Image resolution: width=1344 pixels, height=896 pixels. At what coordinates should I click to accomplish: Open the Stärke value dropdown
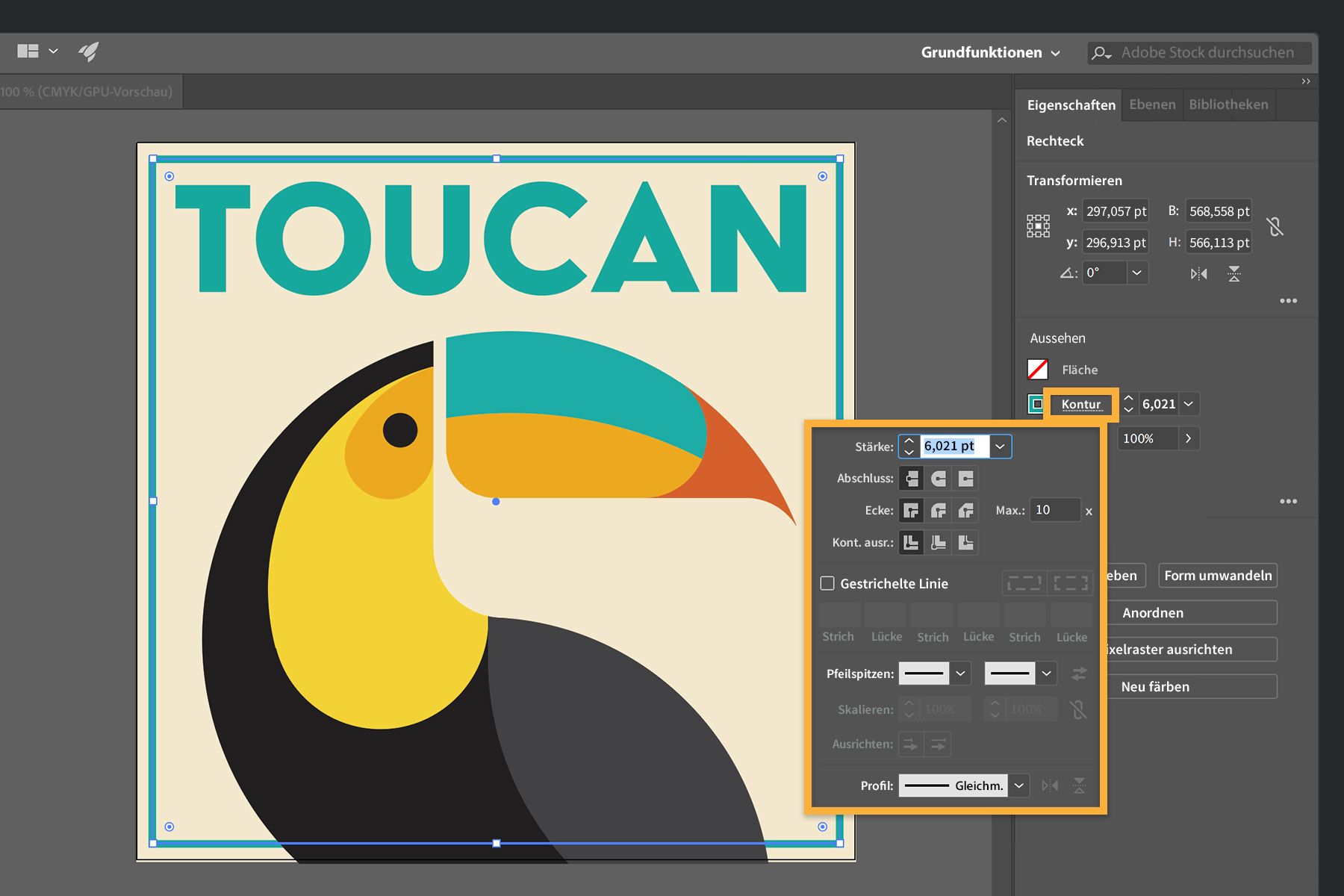click(1001, 447)
